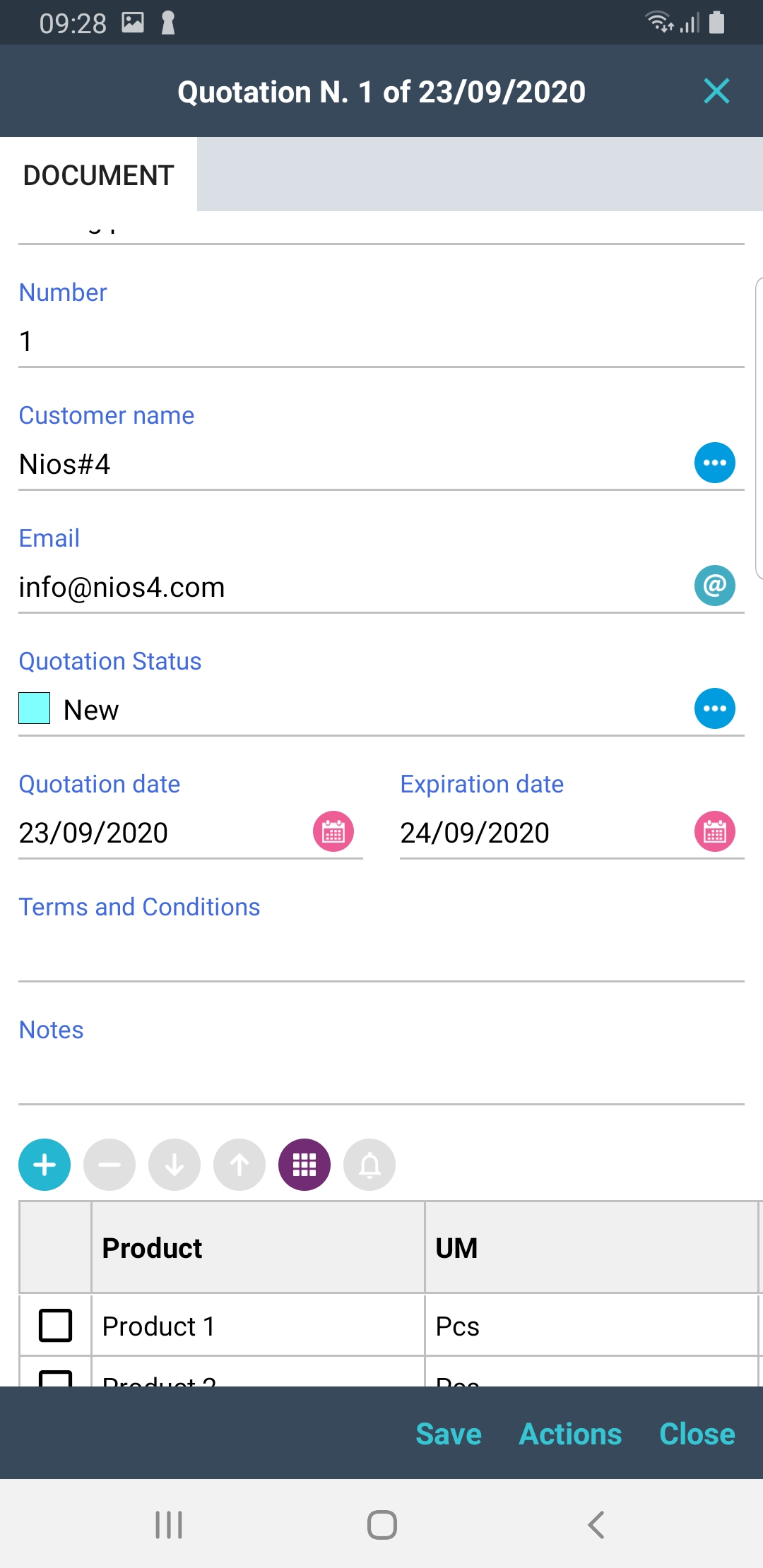Focus the Notes input field

[381, 1077]
